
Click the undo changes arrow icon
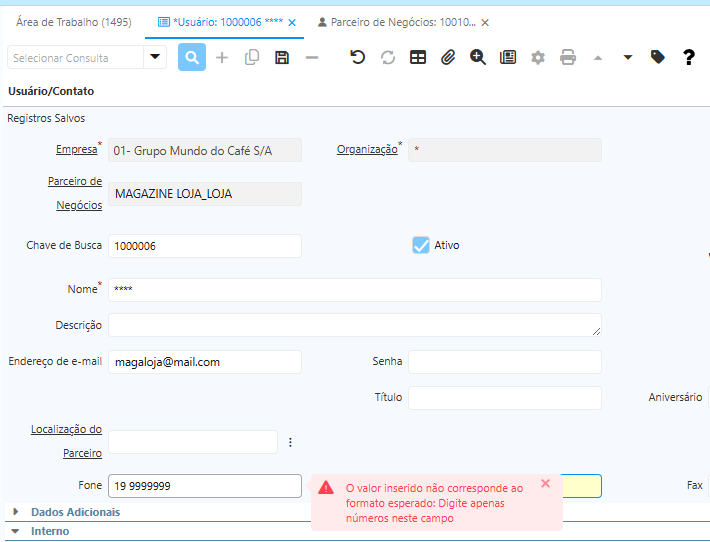coord(357,57)
